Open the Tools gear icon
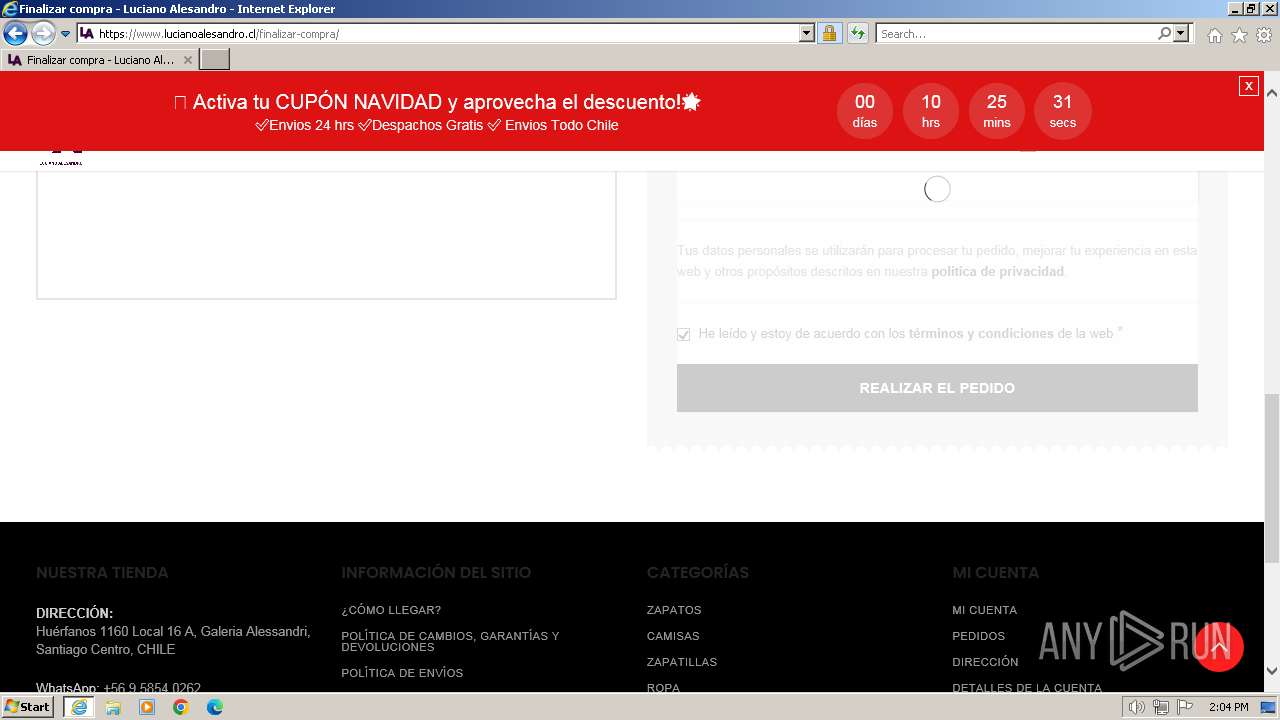 click(x=1263, y=35)
